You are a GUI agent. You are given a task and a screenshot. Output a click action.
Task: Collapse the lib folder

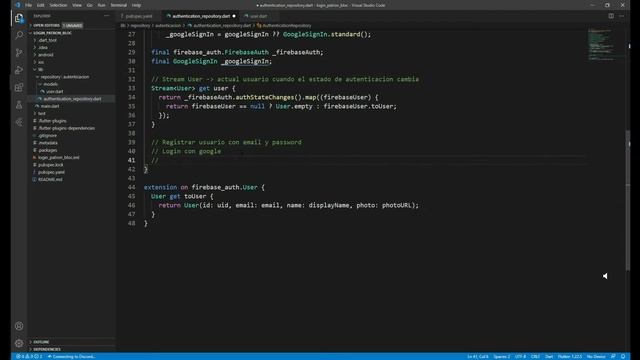[x=40, y=69]
